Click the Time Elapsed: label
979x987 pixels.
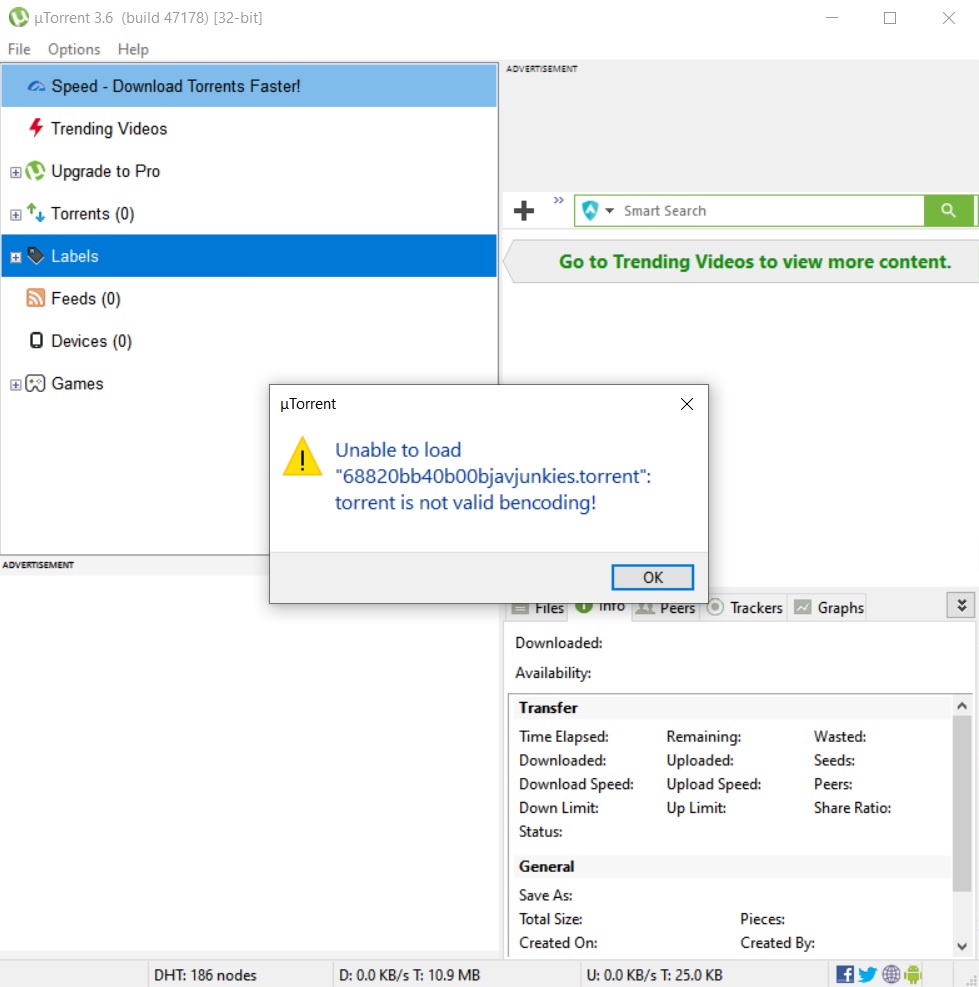point(563,736)
